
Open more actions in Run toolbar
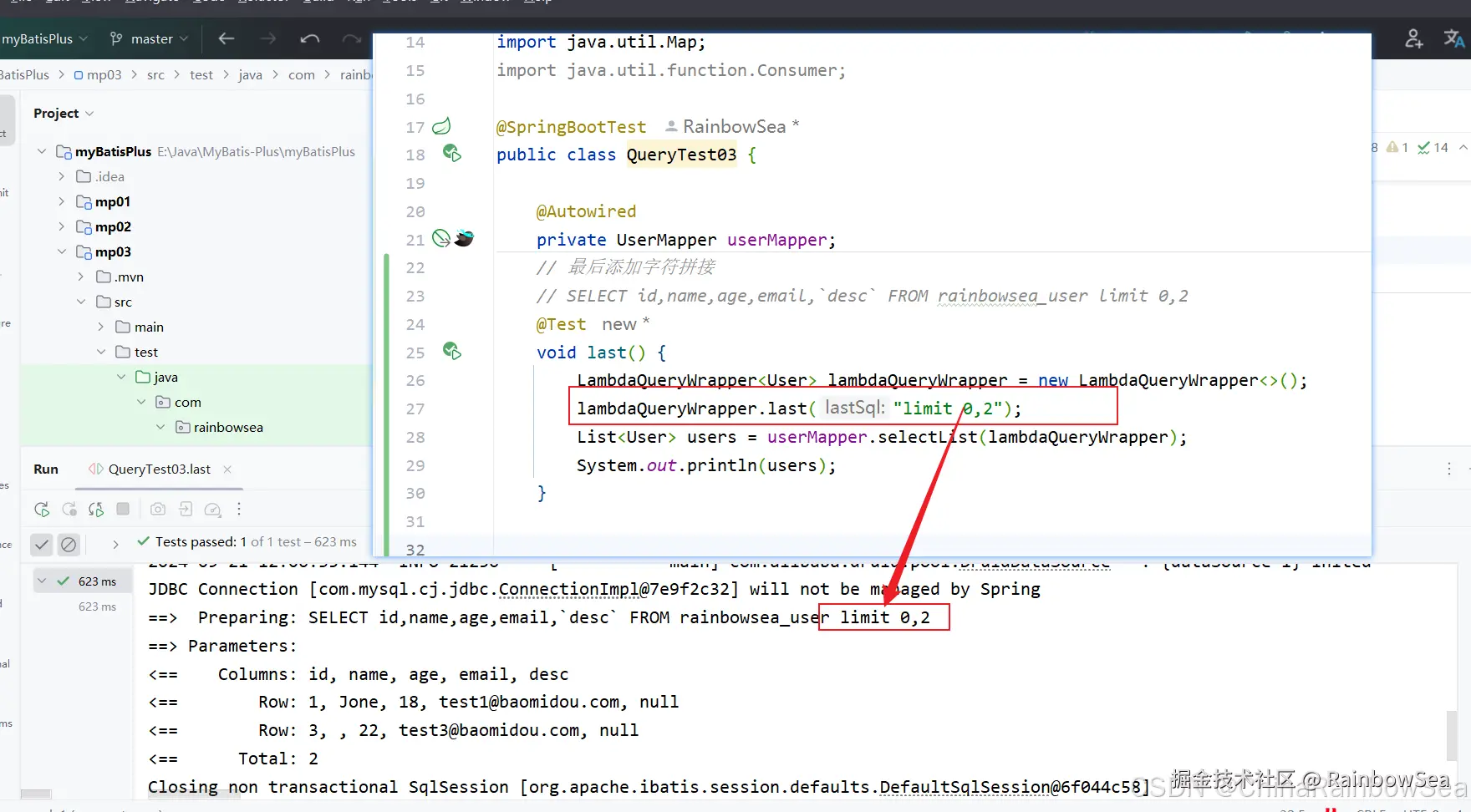(x=239, y=509)
